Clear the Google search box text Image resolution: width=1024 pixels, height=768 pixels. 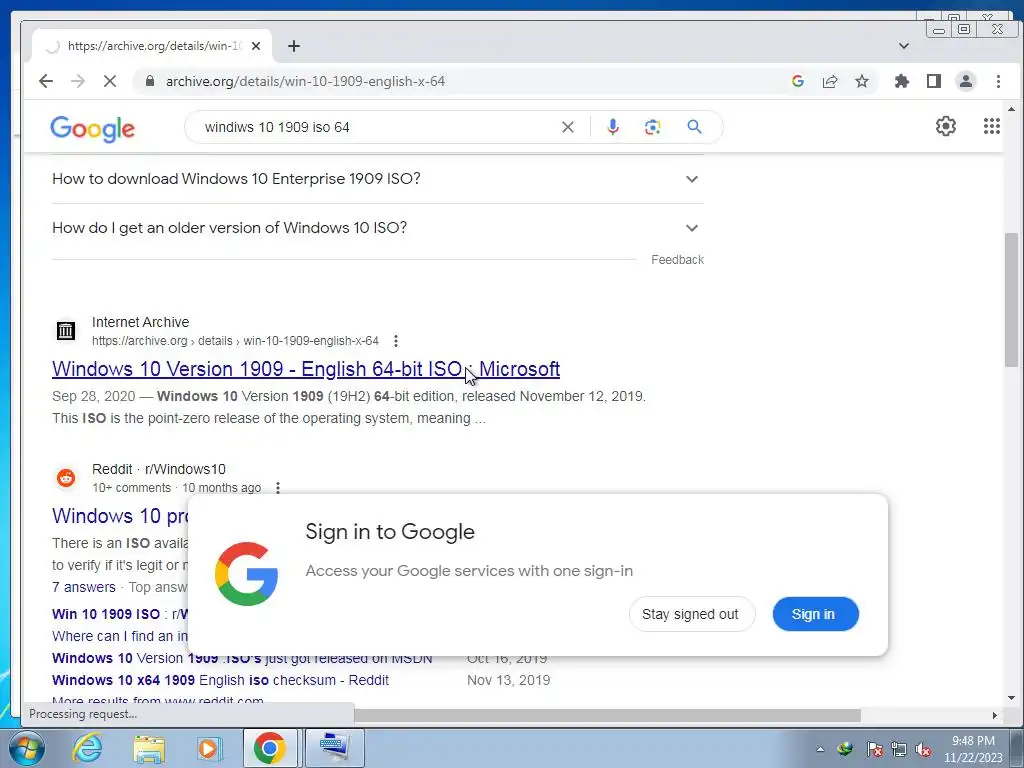point(568,127)
